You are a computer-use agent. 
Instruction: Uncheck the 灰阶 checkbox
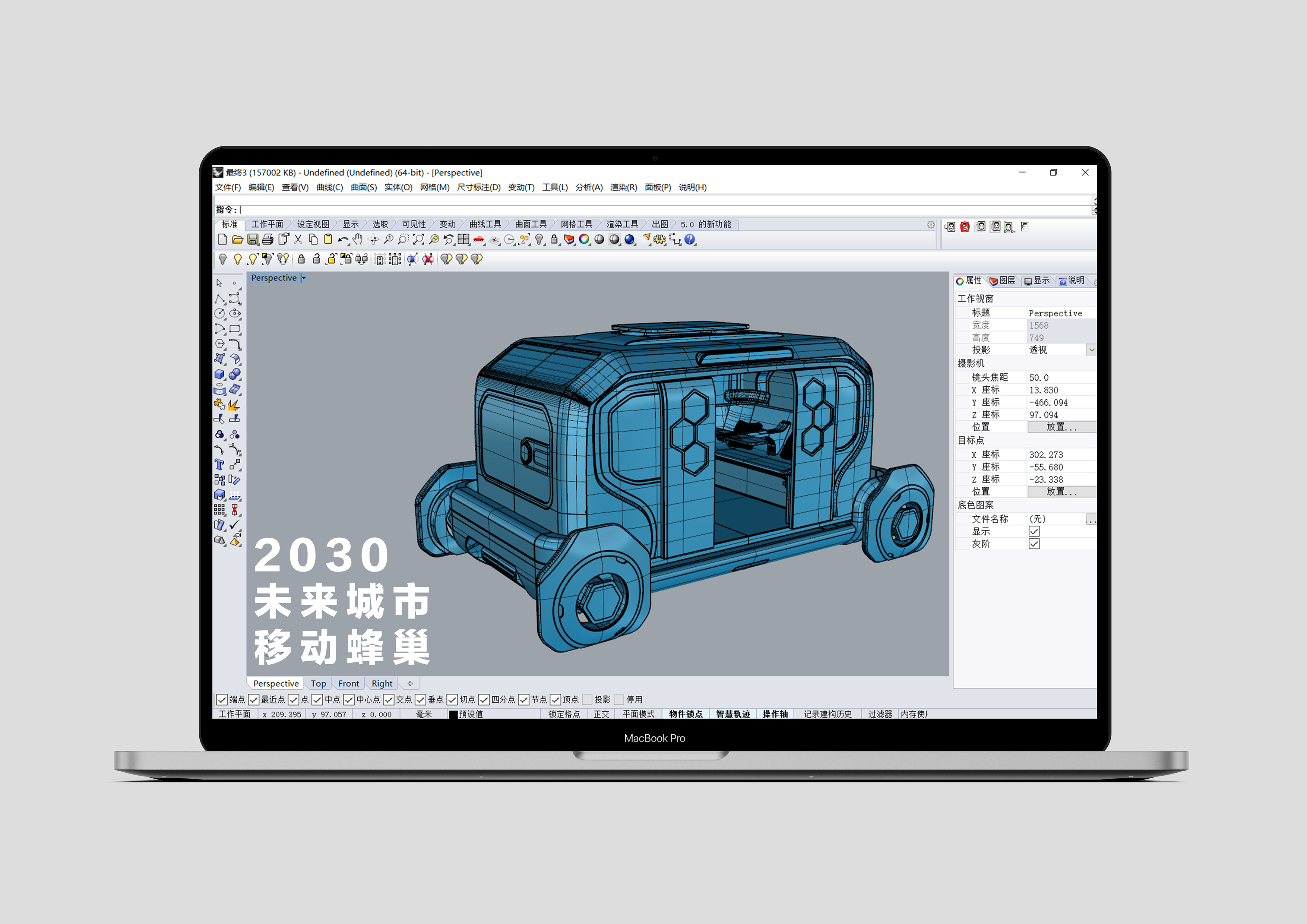(x=1034, y=544)
